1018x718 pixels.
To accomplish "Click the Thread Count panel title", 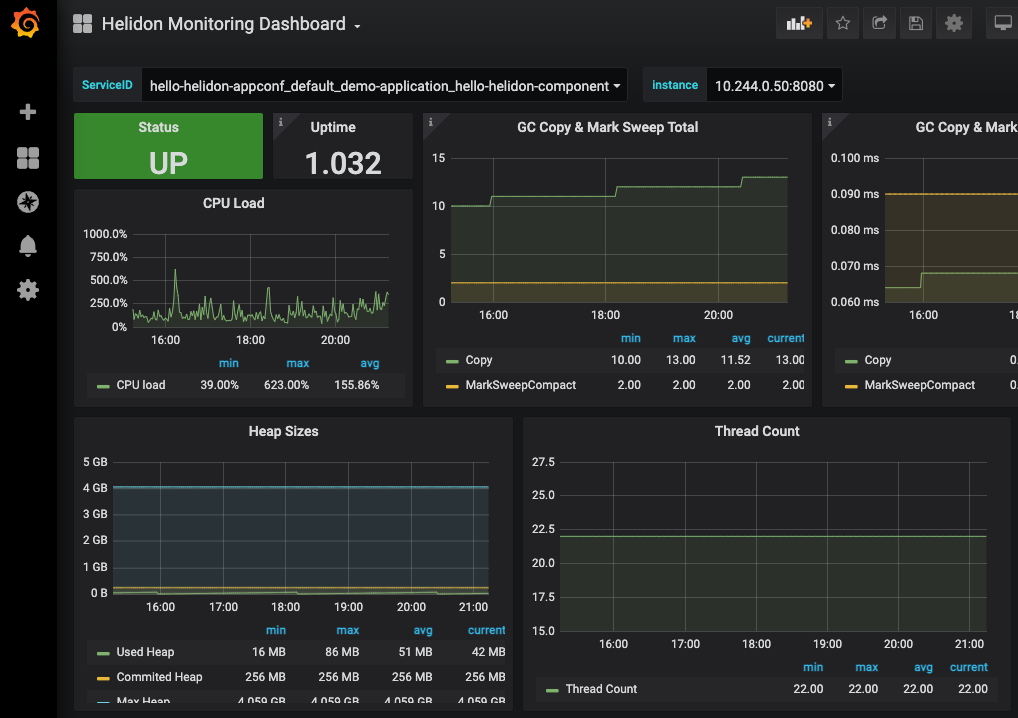I will pos(757,431).
